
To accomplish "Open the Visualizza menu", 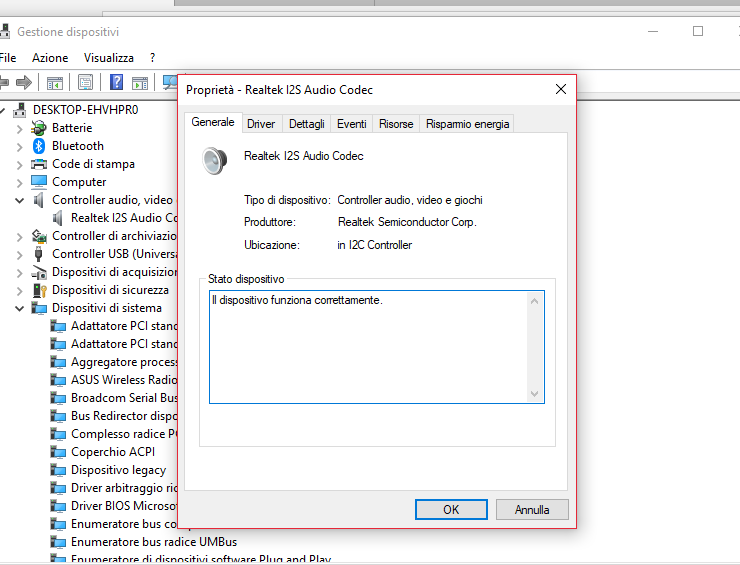I will [109, 58].
